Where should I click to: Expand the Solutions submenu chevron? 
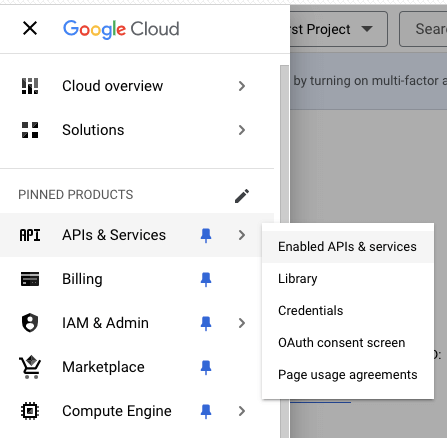[242, 130]
